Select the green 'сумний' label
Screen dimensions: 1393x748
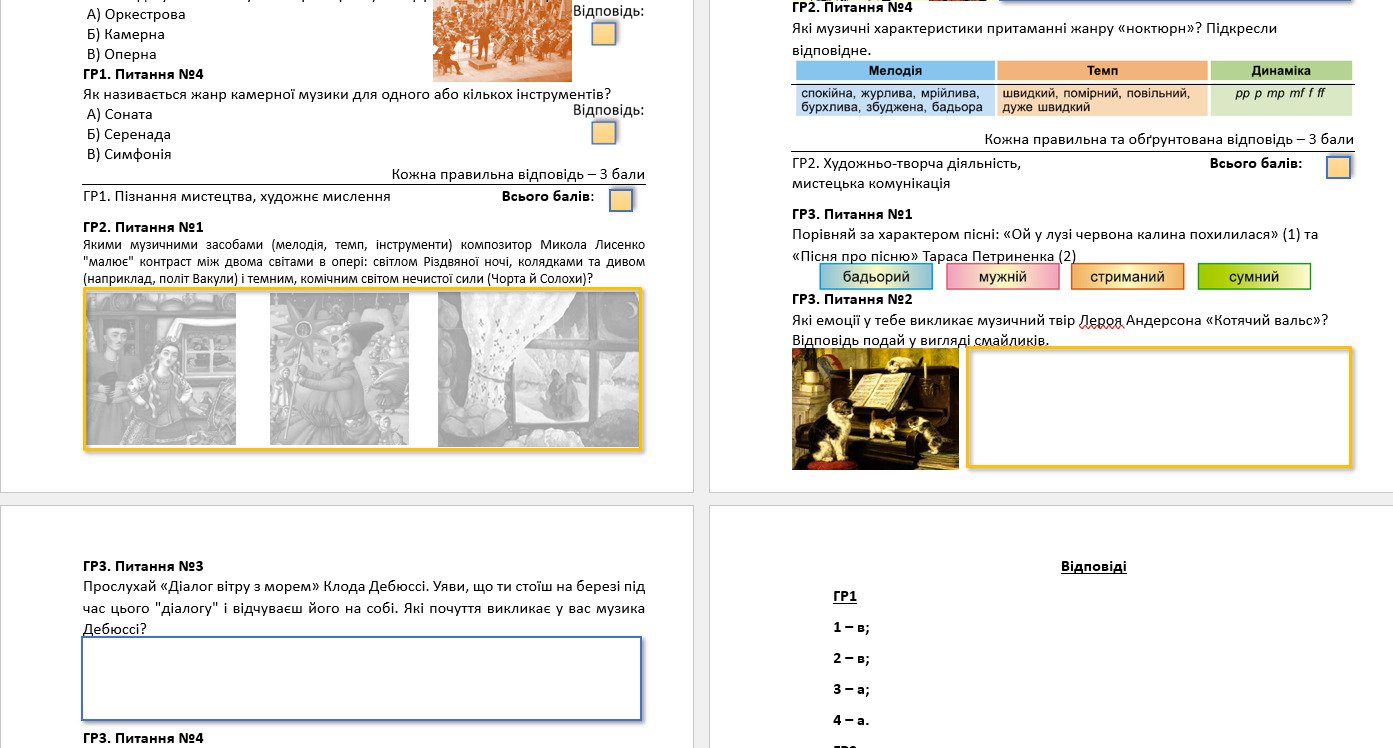pos(1253,277)
